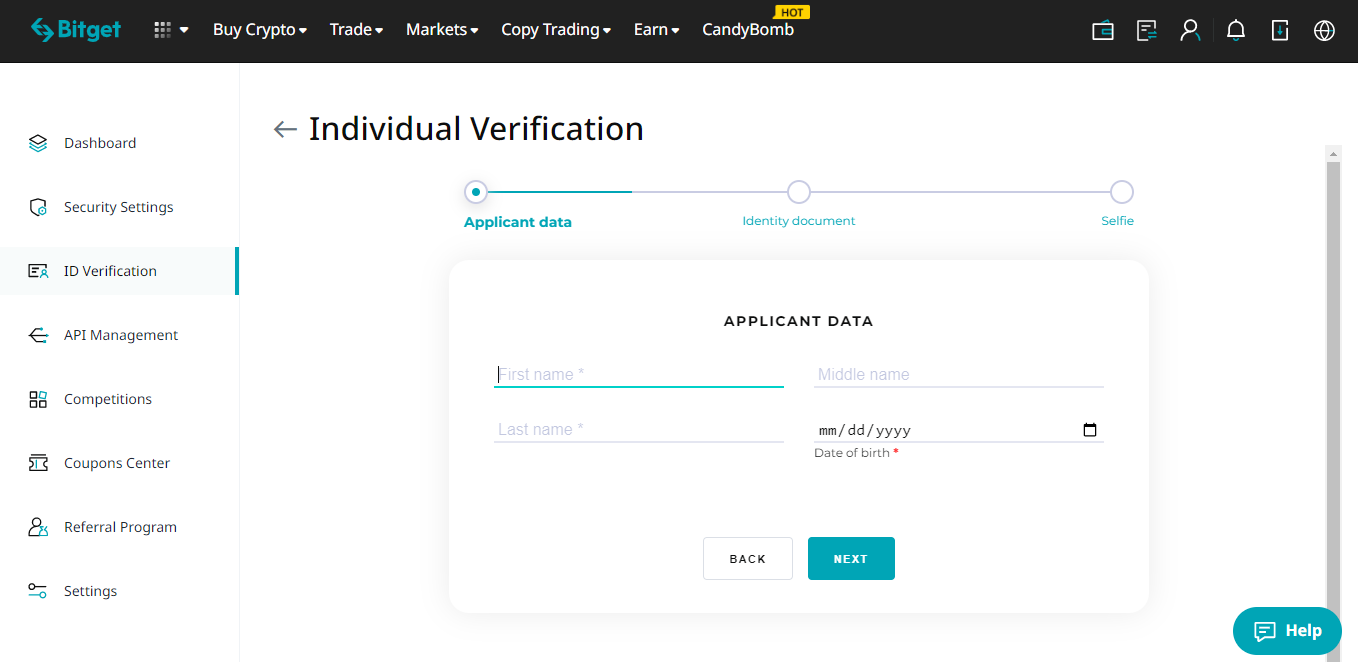Click the Identity document step label
1358x662 pixels.
click(799, 221)
